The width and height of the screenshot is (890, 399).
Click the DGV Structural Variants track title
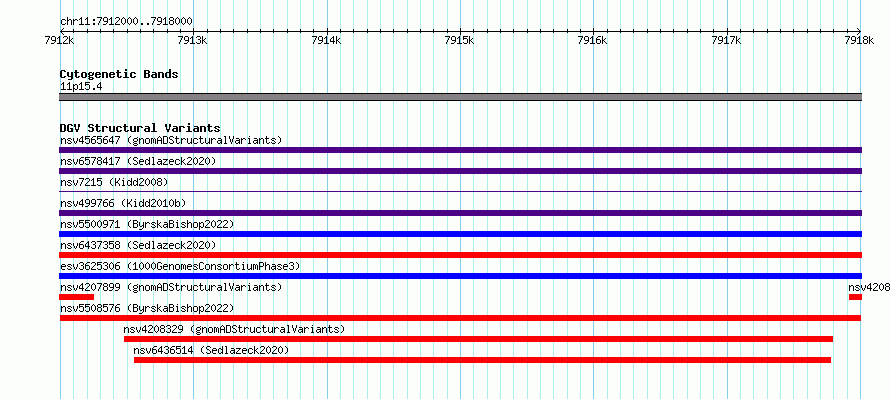click(140, 128)
